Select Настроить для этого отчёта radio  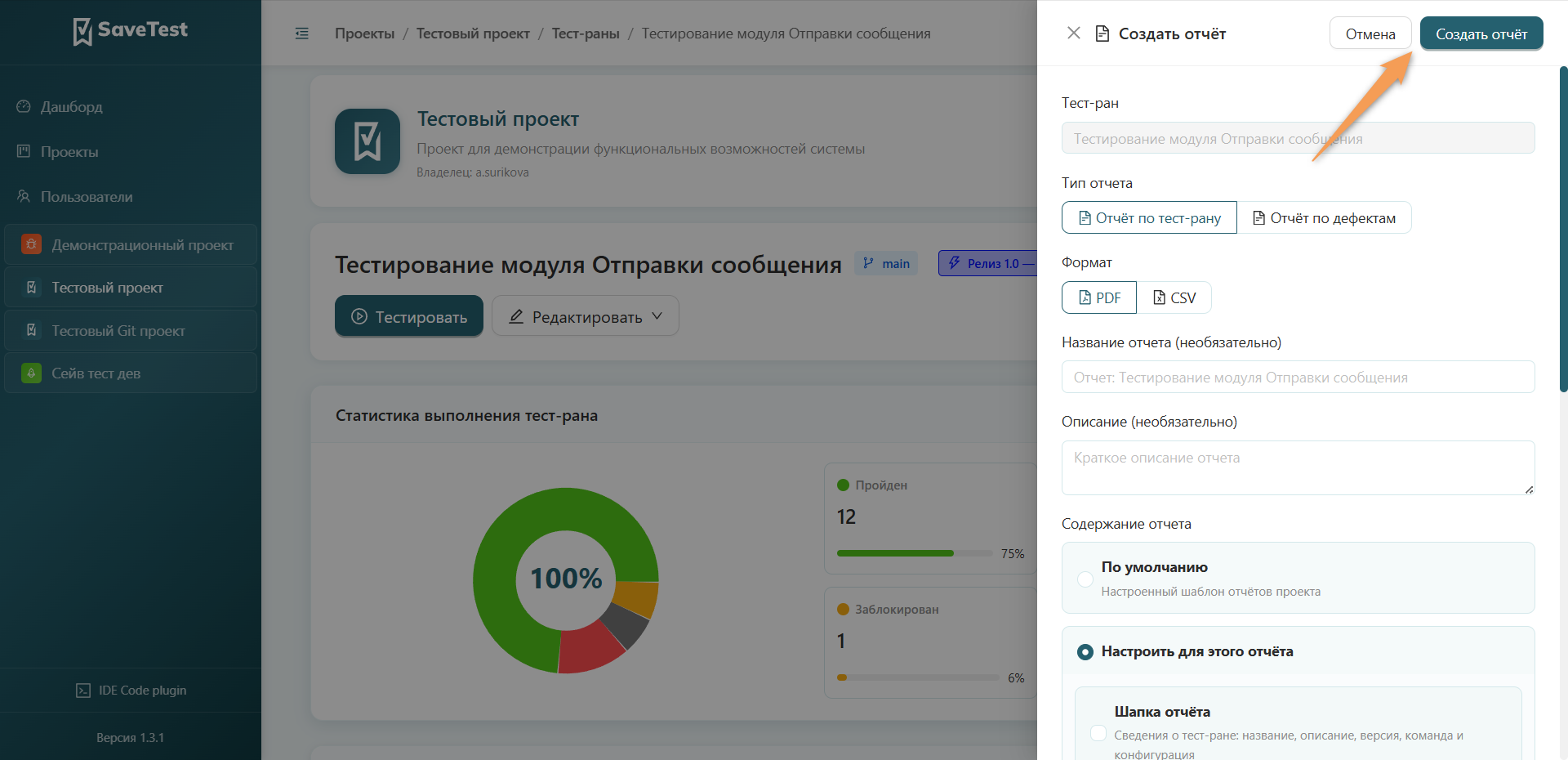tap(1085, 651)
